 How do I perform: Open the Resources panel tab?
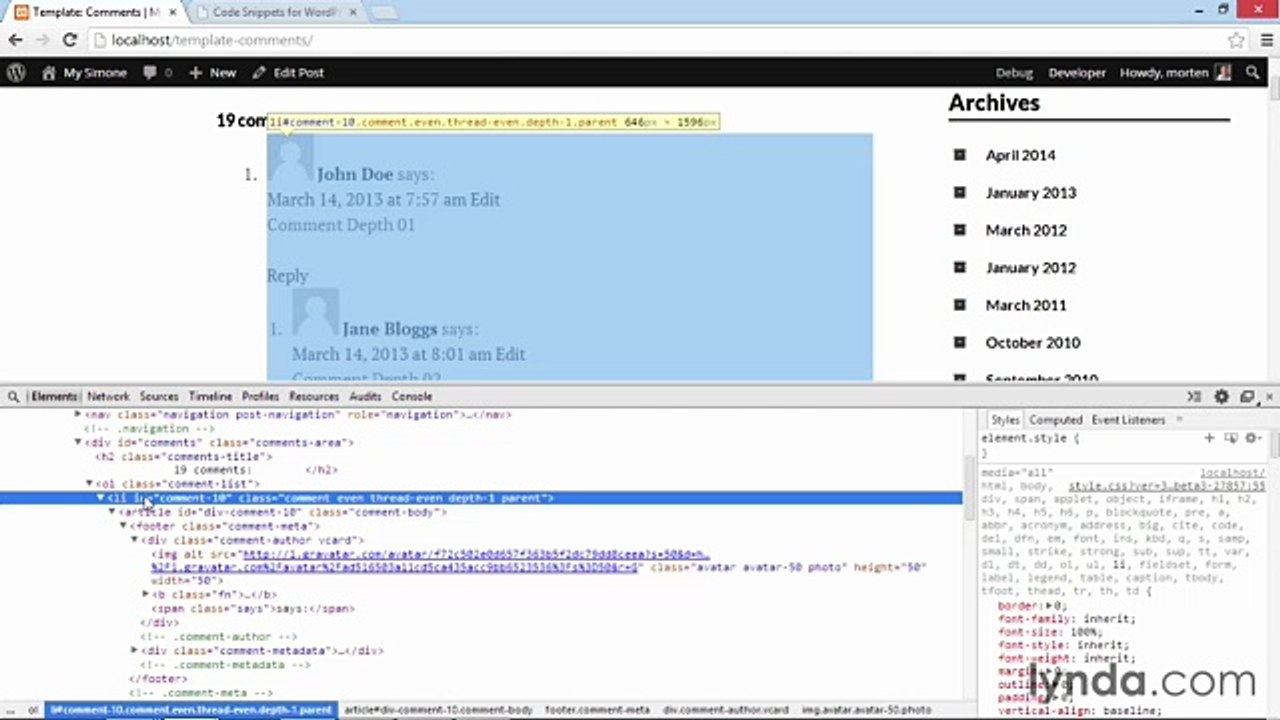coord(314,396)
